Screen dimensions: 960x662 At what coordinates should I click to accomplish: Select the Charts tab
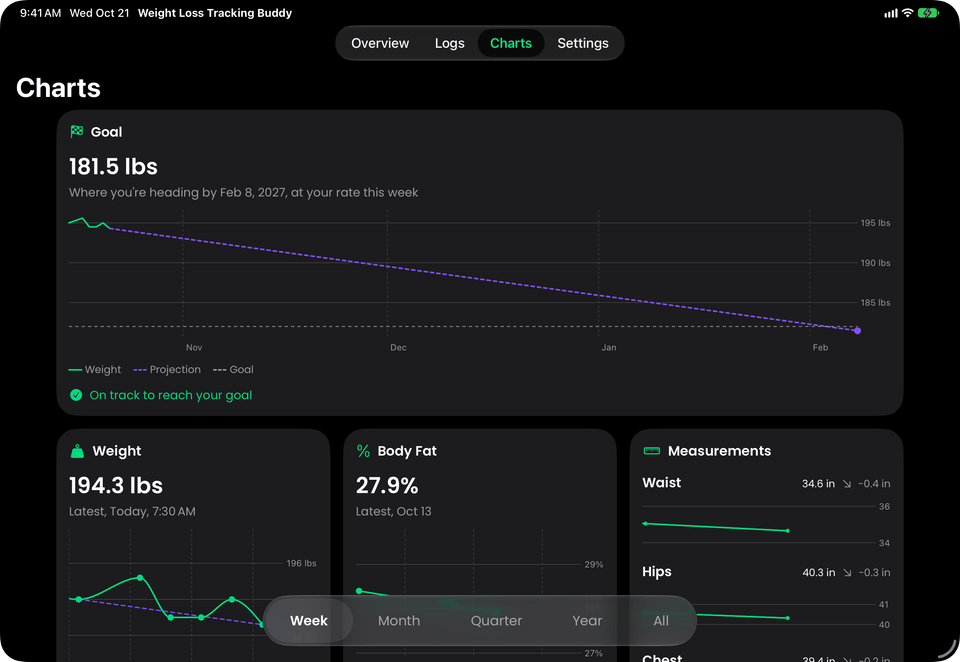[511, 43]
